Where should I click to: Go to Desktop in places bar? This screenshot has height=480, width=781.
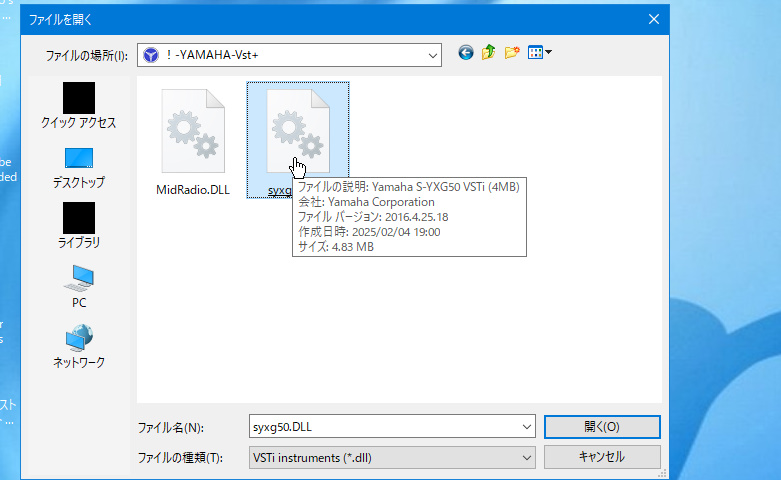[x=79, y=166]
